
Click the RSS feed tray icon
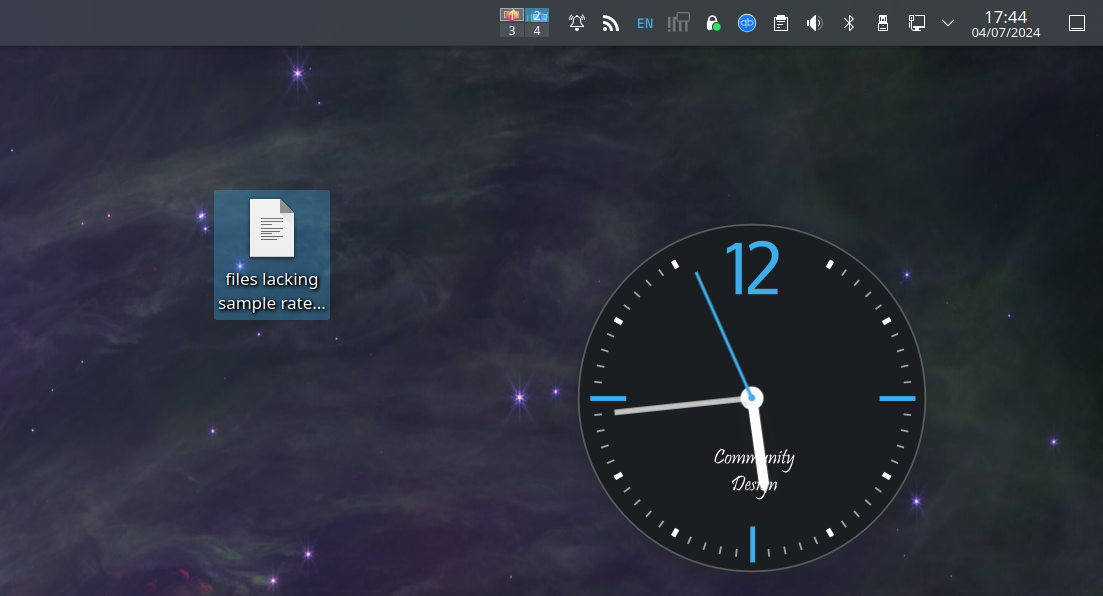(611, 22)
